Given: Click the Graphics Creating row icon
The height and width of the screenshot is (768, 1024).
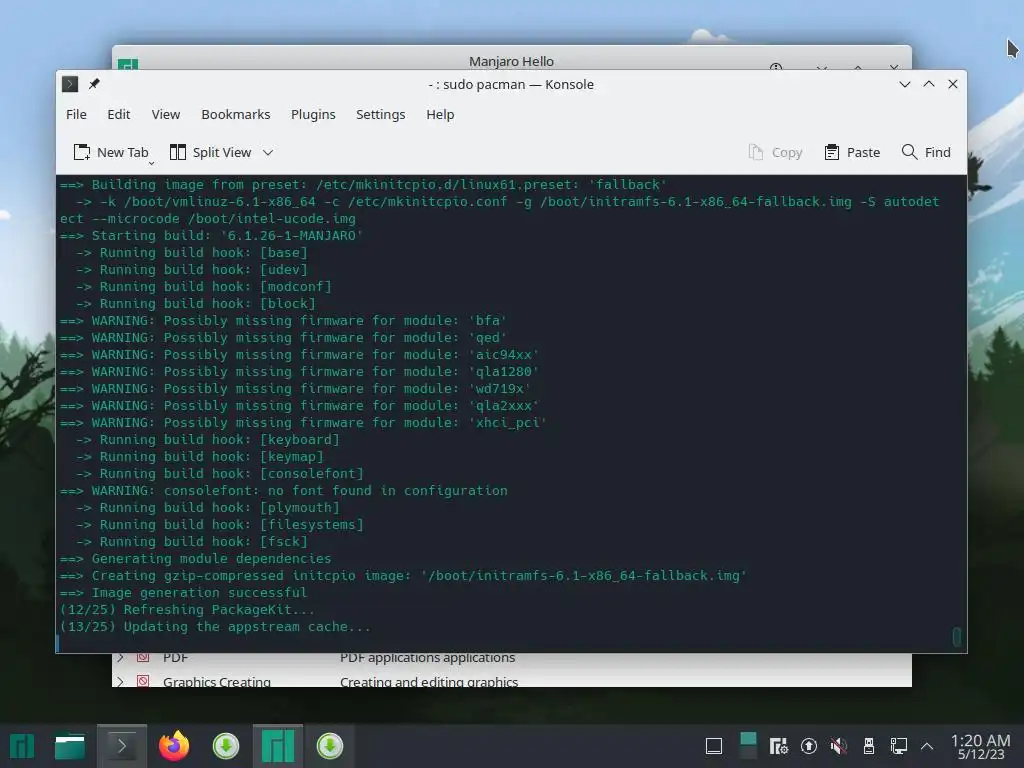Looking at the screenshot, I should tap(143, 681).
